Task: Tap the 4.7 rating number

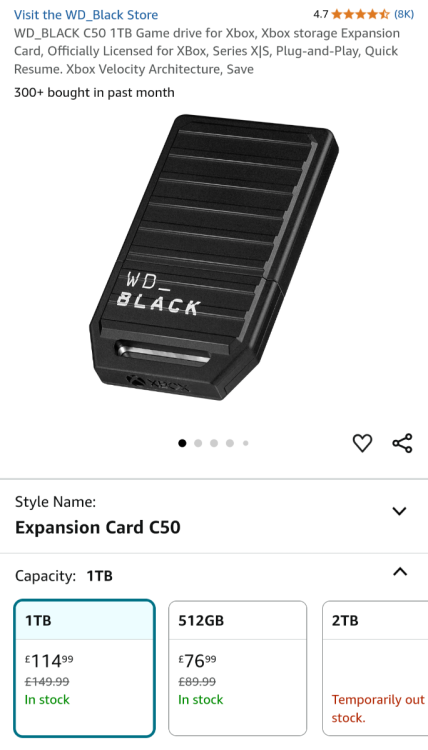Action: click(x=321, y=14)
